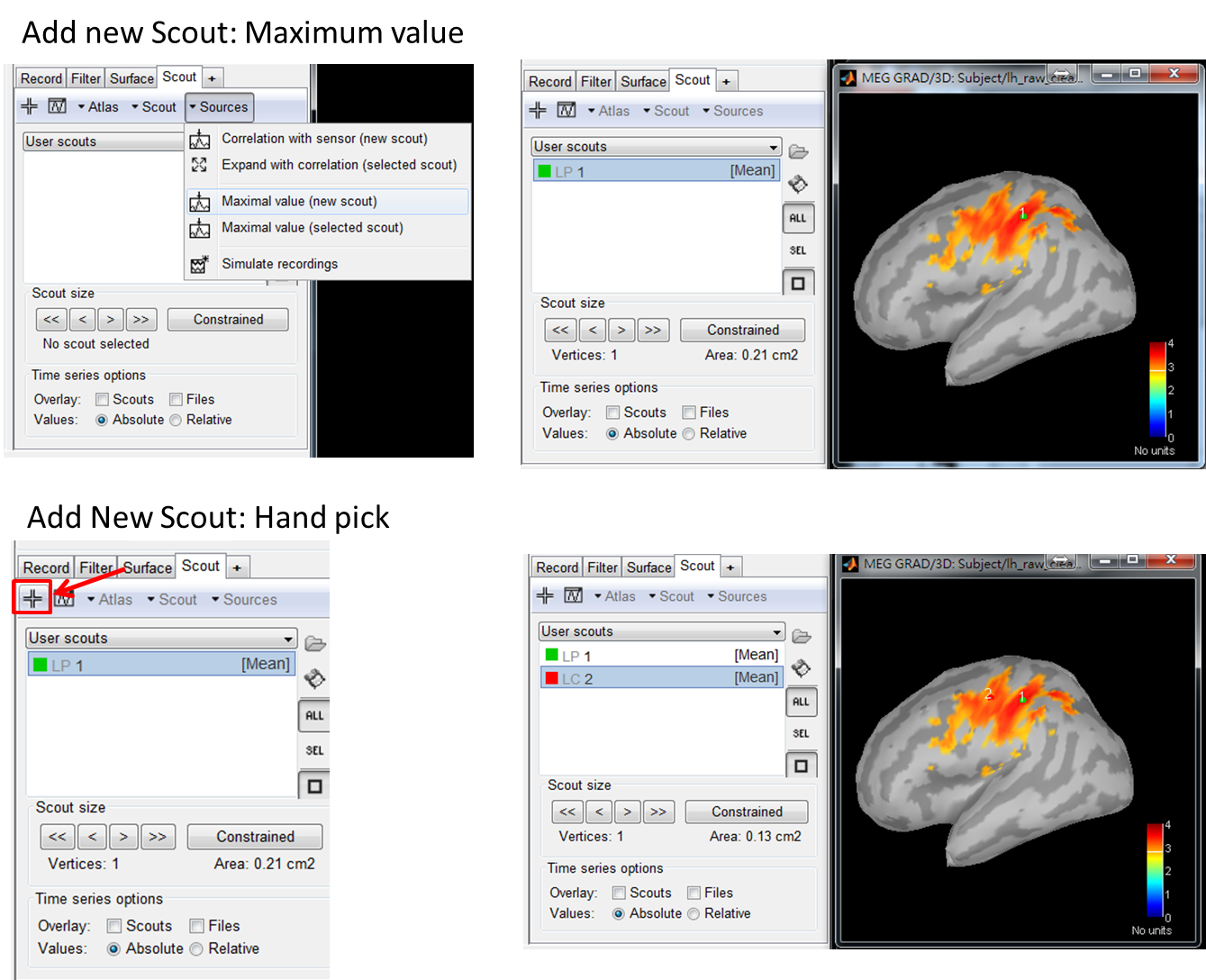Click SEL button in the panel beside single-scout brain
The width and height of the screenshot is (1206, 980).
click(x=798, y=250)
